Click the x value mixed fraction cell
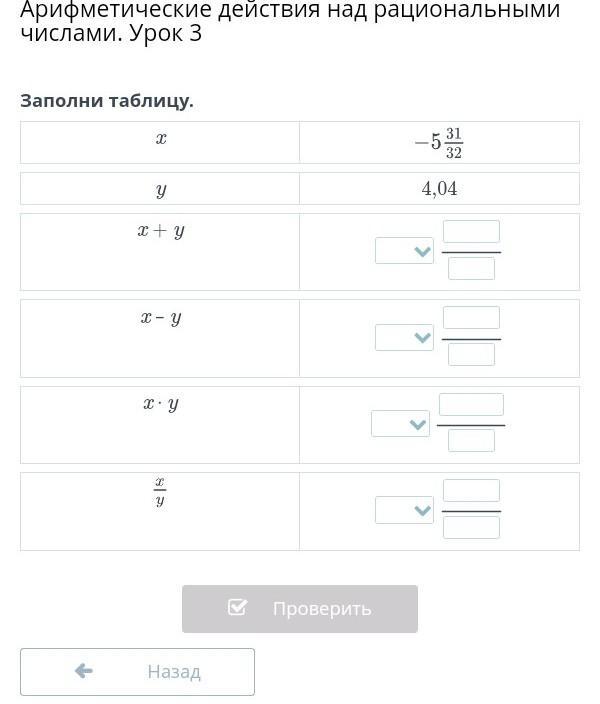This screenshot has height=704, width=600. (x=439, y=143)
